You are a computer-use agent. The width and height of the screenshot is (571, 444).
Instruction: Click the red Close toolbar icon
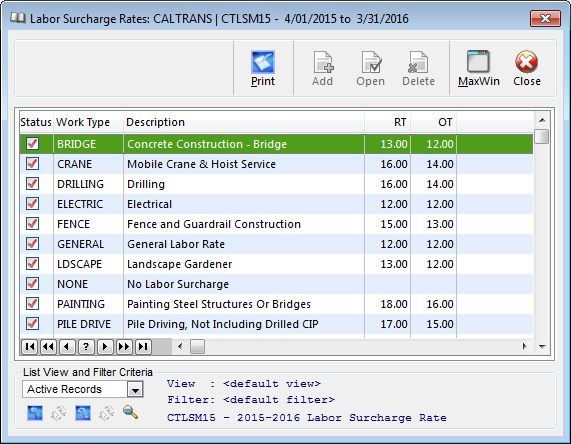(526, 62)
